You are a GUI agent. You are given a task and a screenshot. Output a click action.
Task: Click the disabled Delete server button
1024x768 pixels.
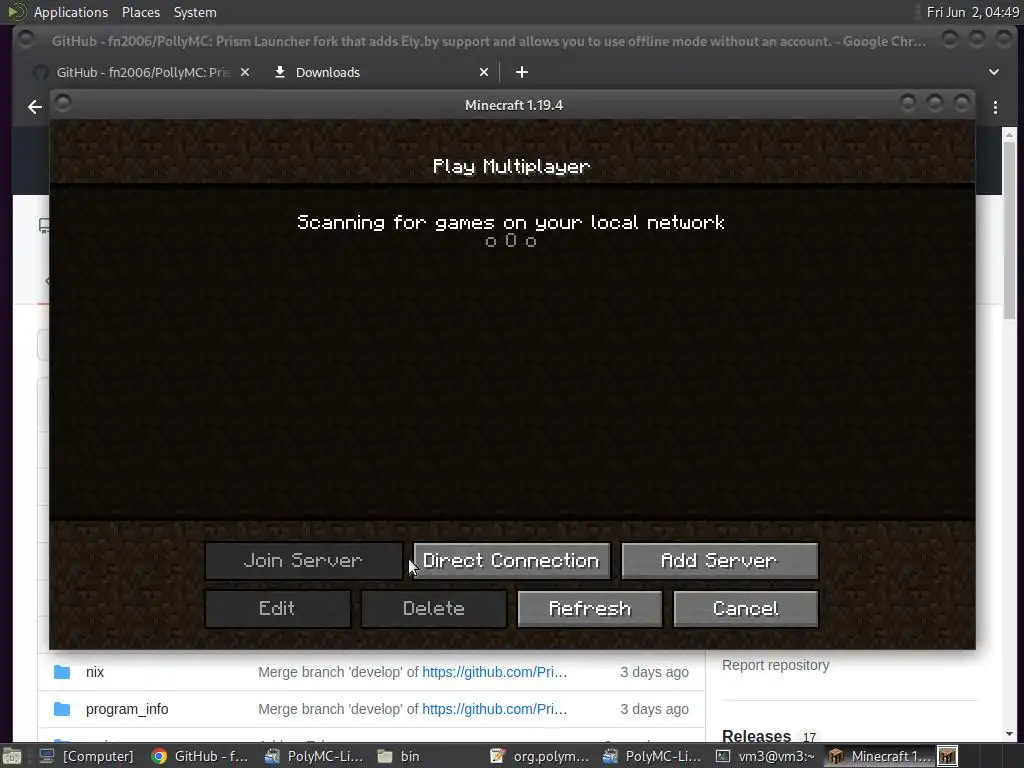[434, 609]
